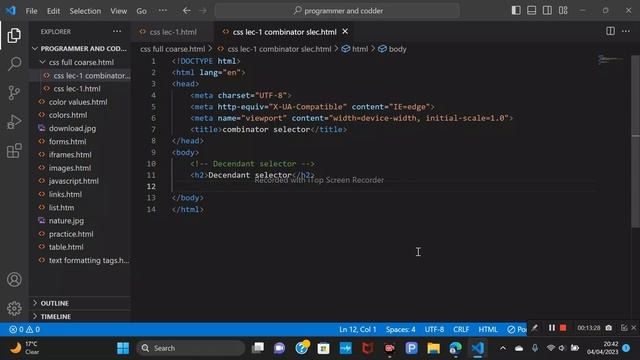Image resolution: width=640 pixels, height=360 pixels.
Task: Open color values.html file
Action: click(81, 102)
